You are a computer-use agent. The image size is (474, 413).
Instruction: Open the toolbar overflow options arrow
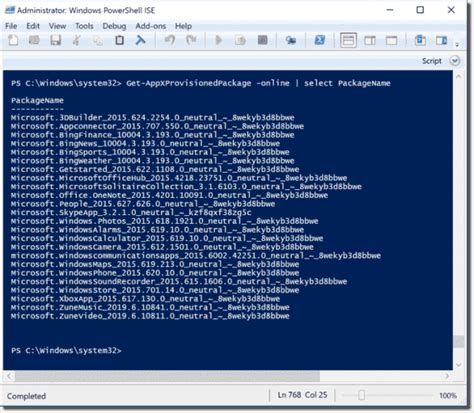[x=457, y=44]
